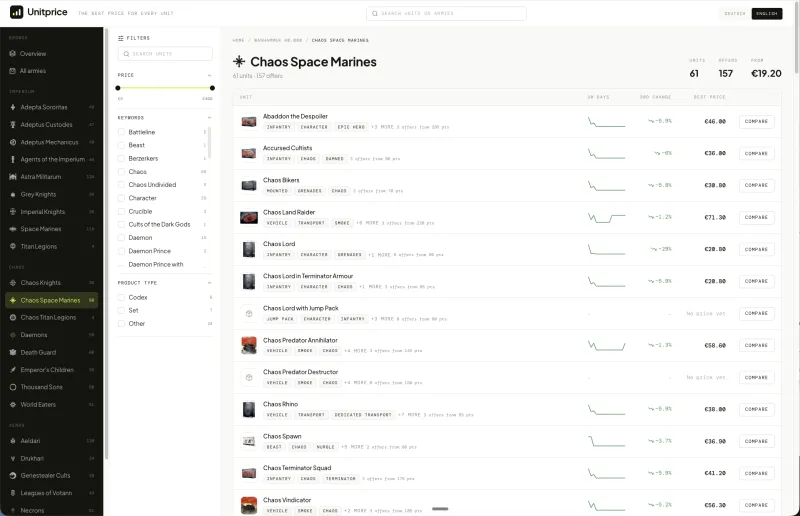Collapse the Price filter section
Viewport: 800px width, 516px height.
[x=209, y=75]
